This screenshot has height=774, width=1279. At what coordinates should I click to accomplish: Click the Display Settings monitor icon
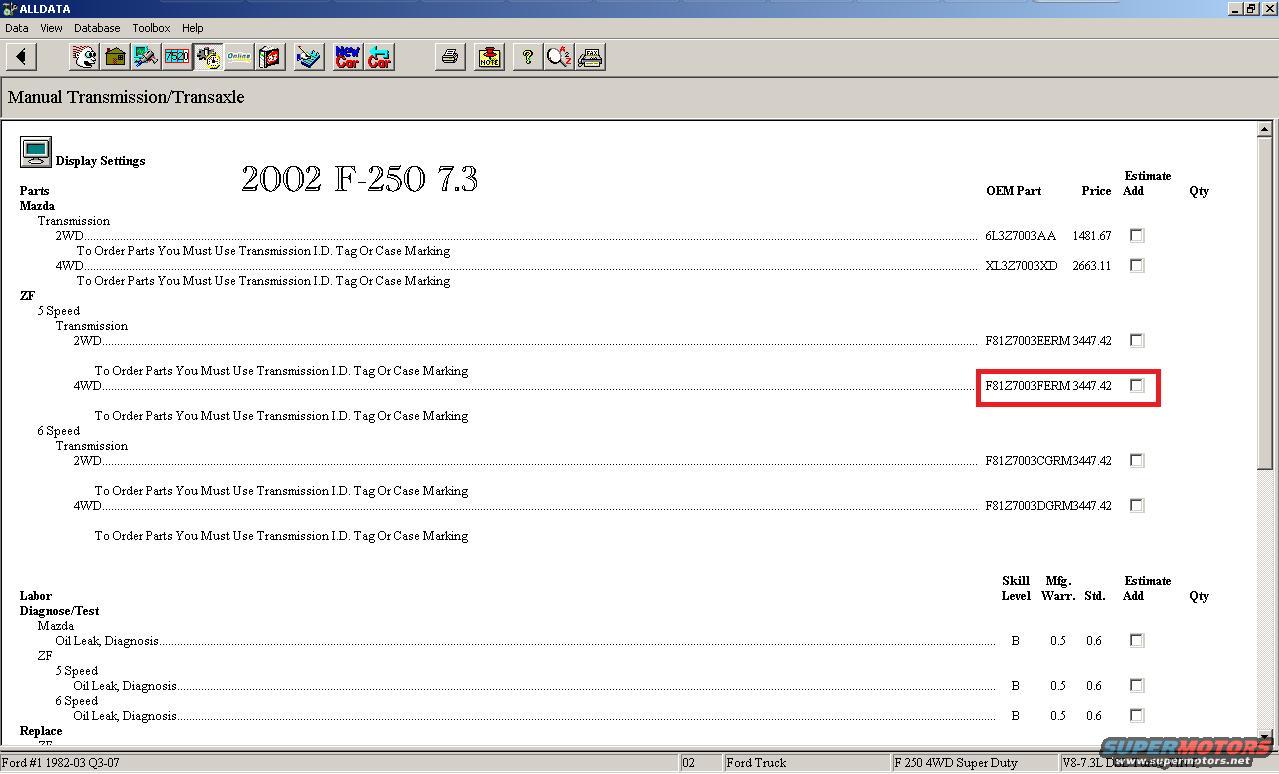[x=36, y=152]
